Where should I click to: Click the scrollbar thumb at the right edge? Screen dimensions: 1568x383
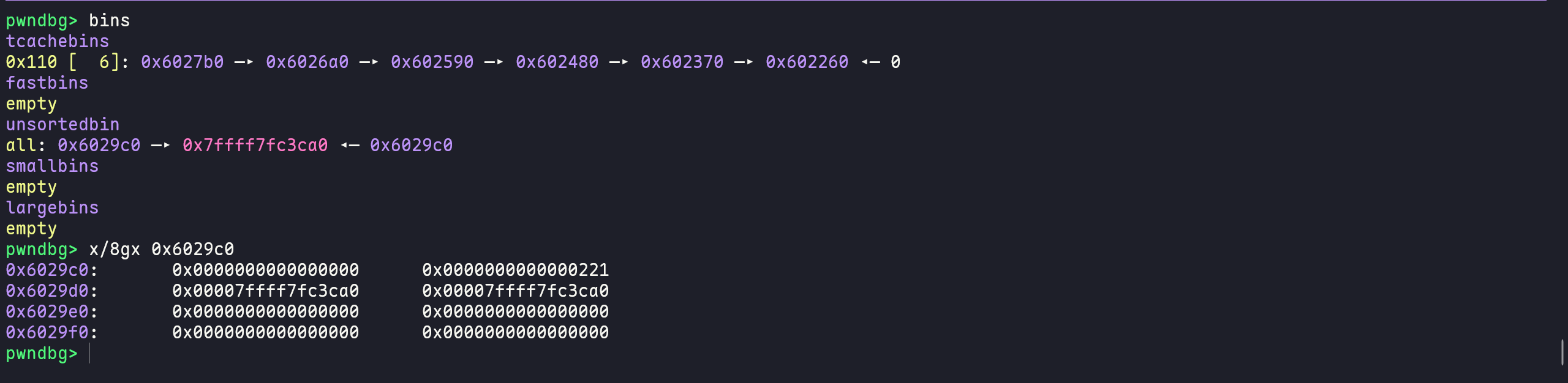tap(1562, 352)
